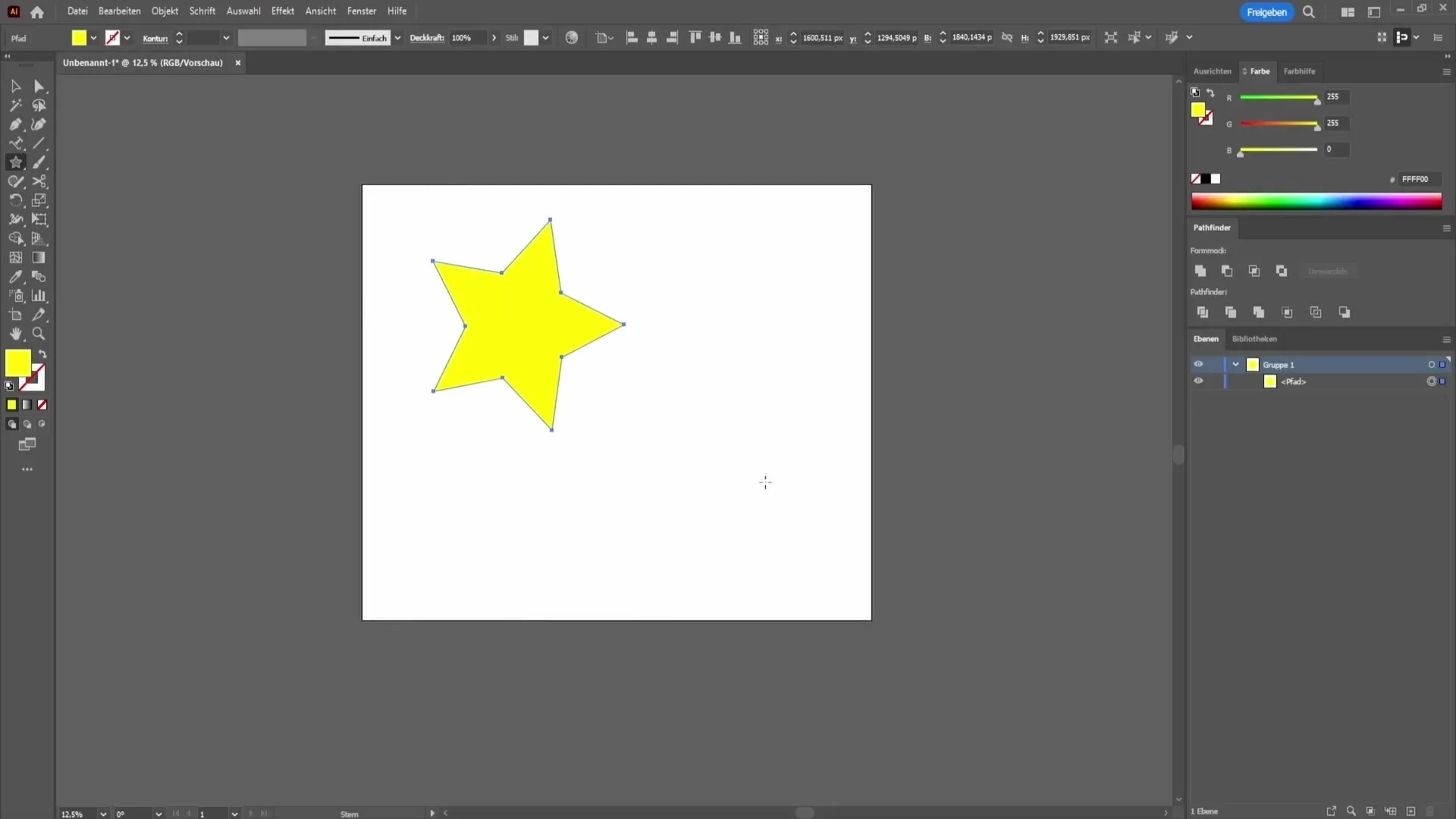Image resolution: width=1456 pixels, height=819 pixels.
Task: Select the Zoom magnifier tool
Action: 39,334
